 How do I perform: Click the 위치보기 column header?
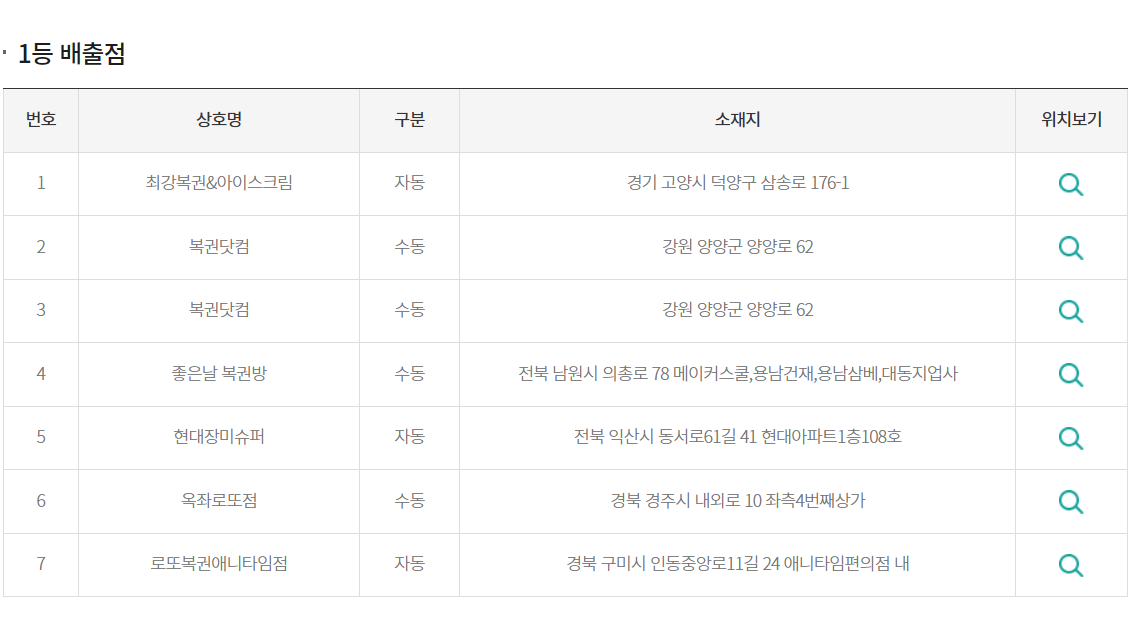pyautogui.click(x=1071, y=120)
